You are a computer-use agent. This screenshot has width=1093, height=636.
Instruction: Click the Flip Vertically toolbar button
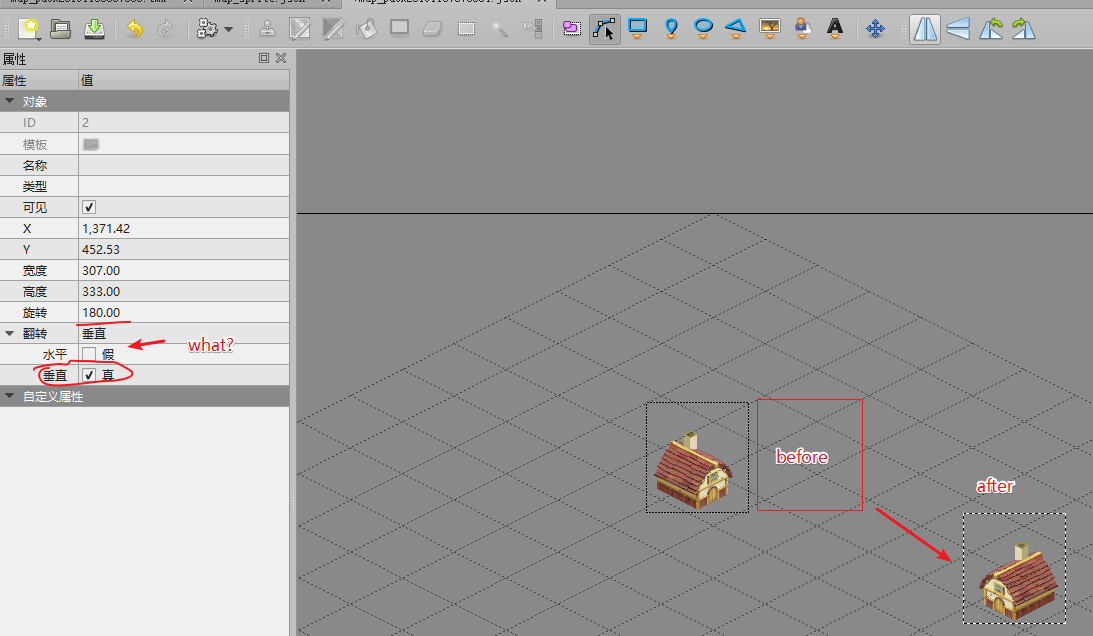958,29
